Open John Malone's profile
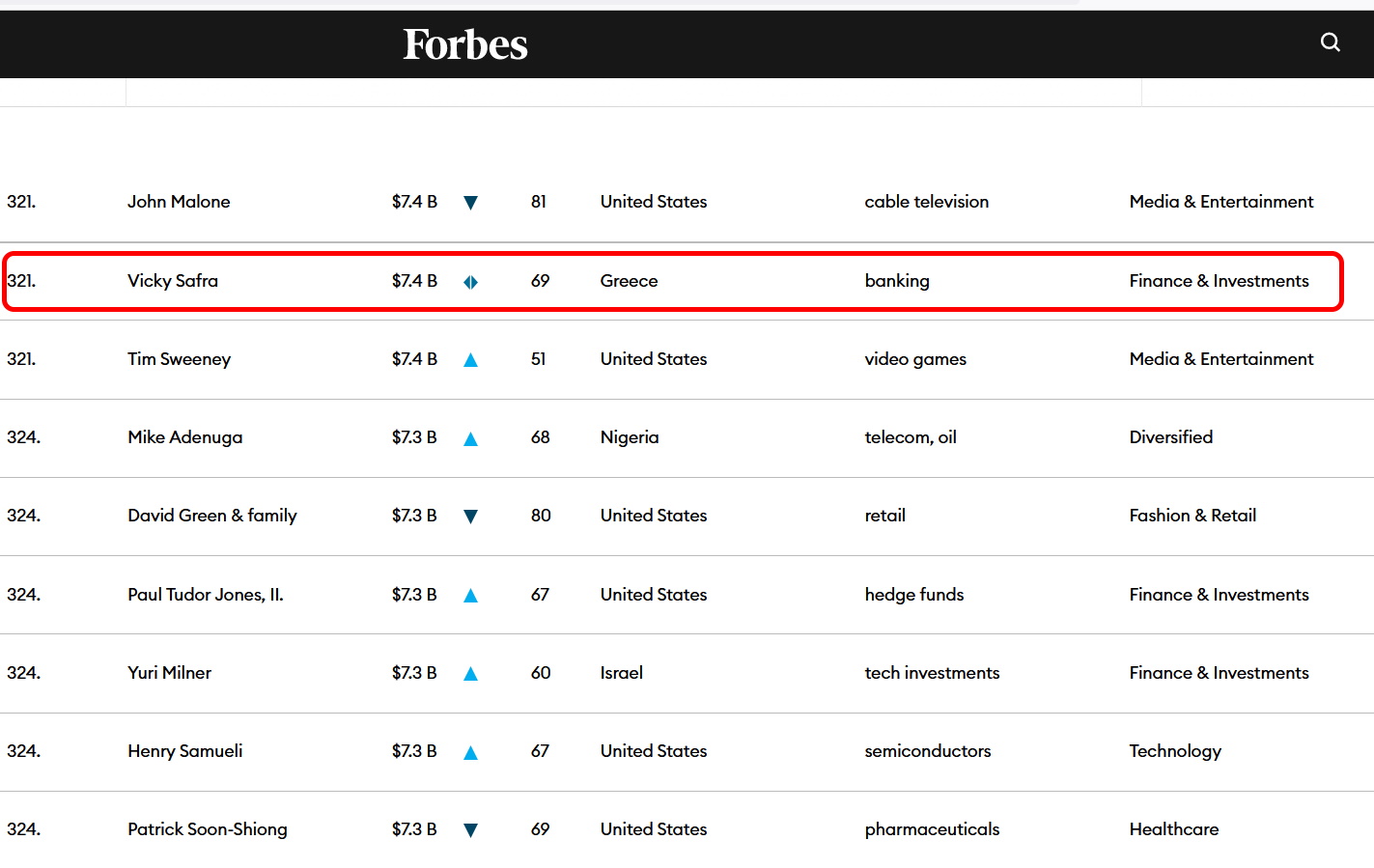1374x868 pixels. pyautogui.click(x=179, y=202)
